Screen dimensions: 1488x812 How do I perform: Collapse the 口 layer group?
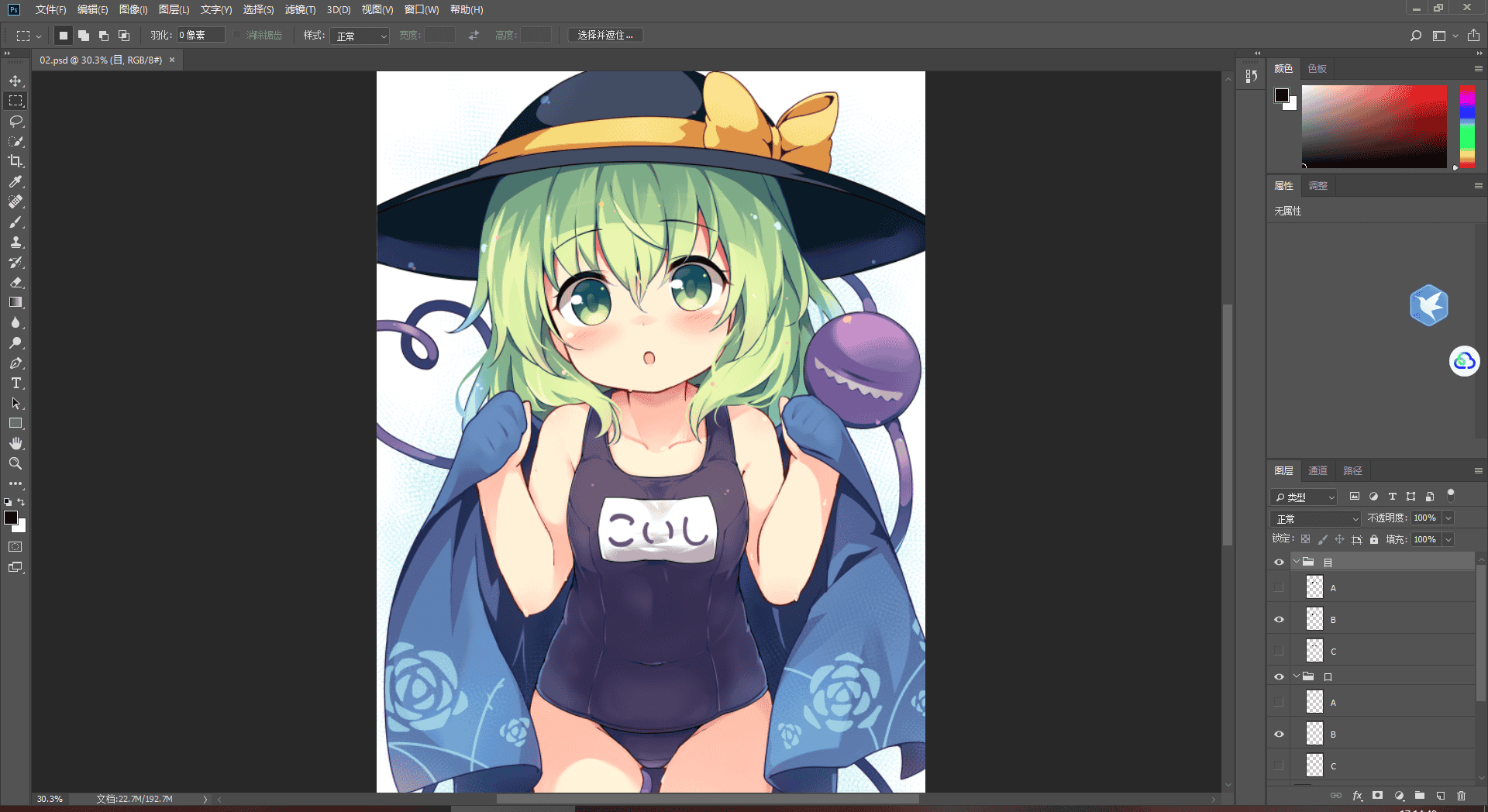[1296, 676]
